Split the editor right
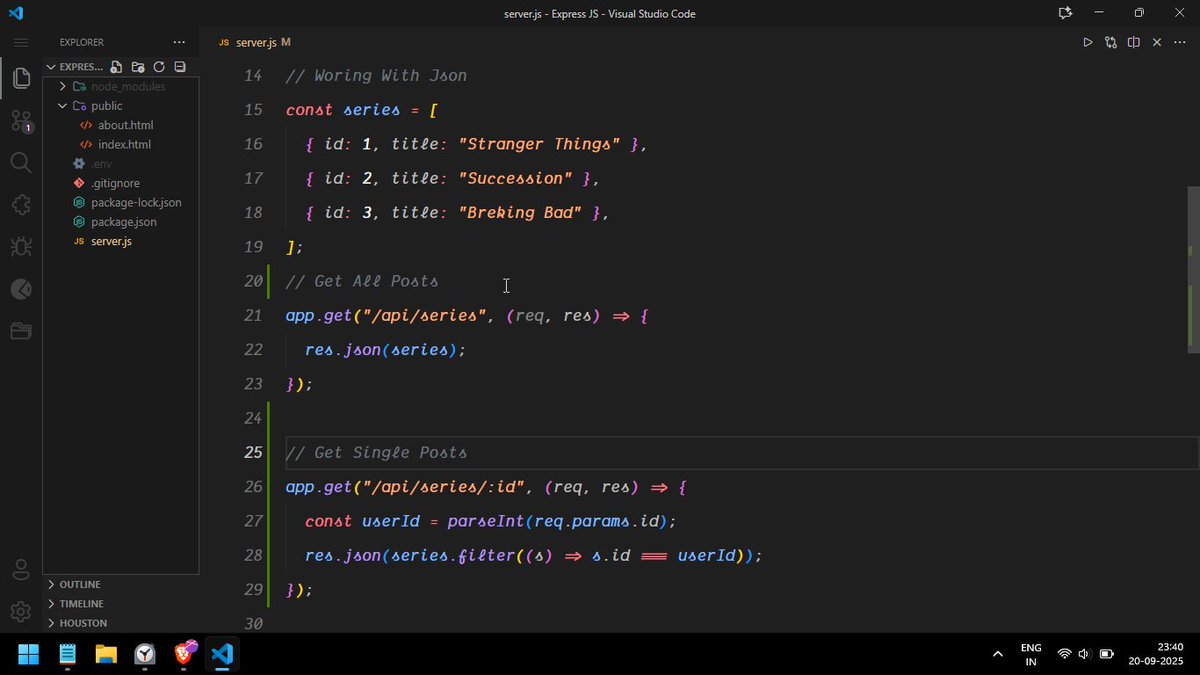This screenshot has height=675, width=1200. pyautogui.click(x=1134, y=42)
